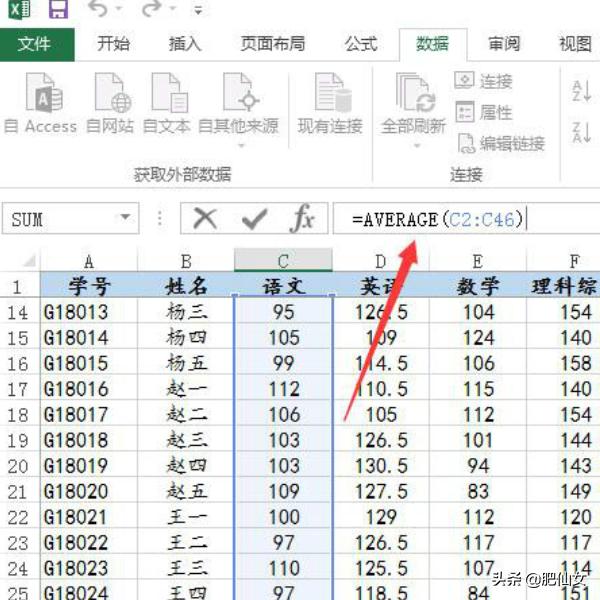Click name cell 杨三
The height and width of the screenshot is (600, 600).
tap(186, 312)
